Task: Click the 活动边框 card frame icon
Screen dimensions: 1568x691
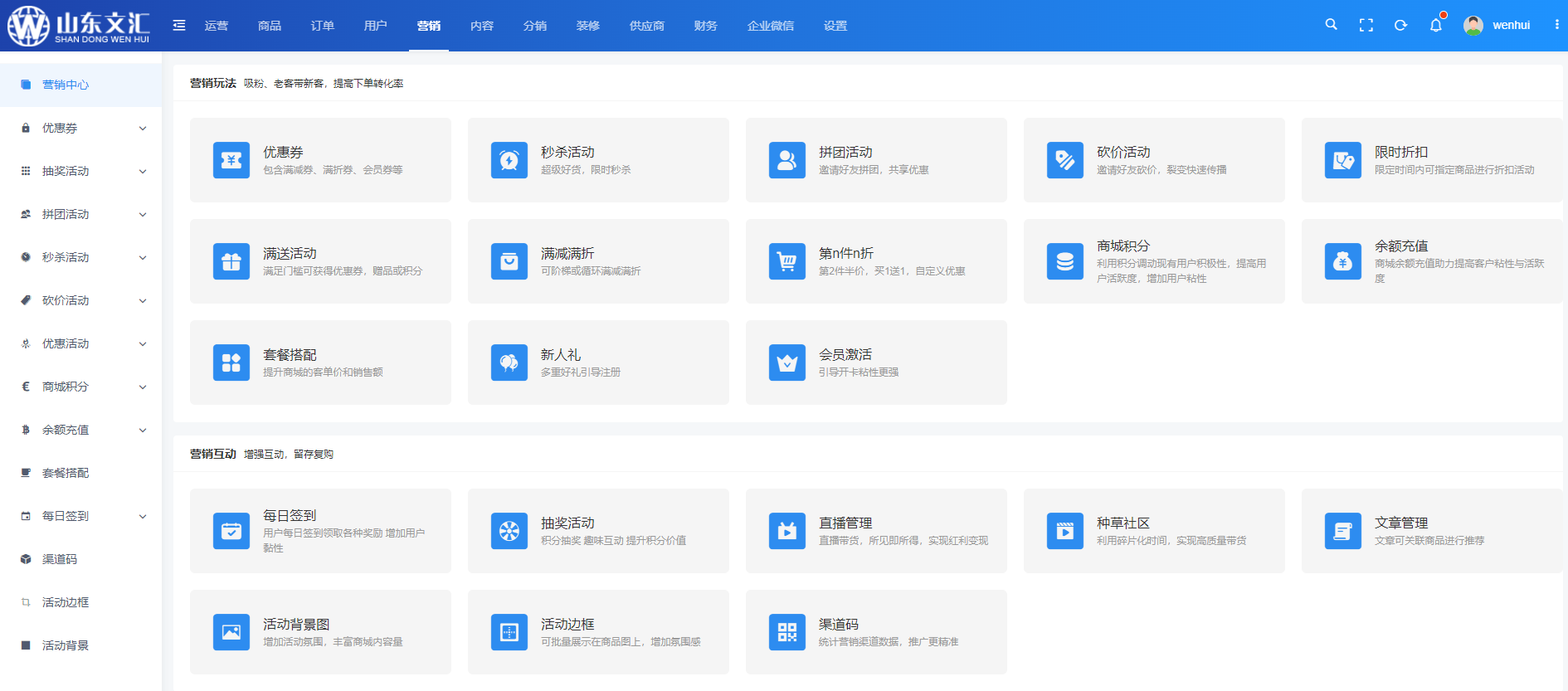Action: (509, 632)
